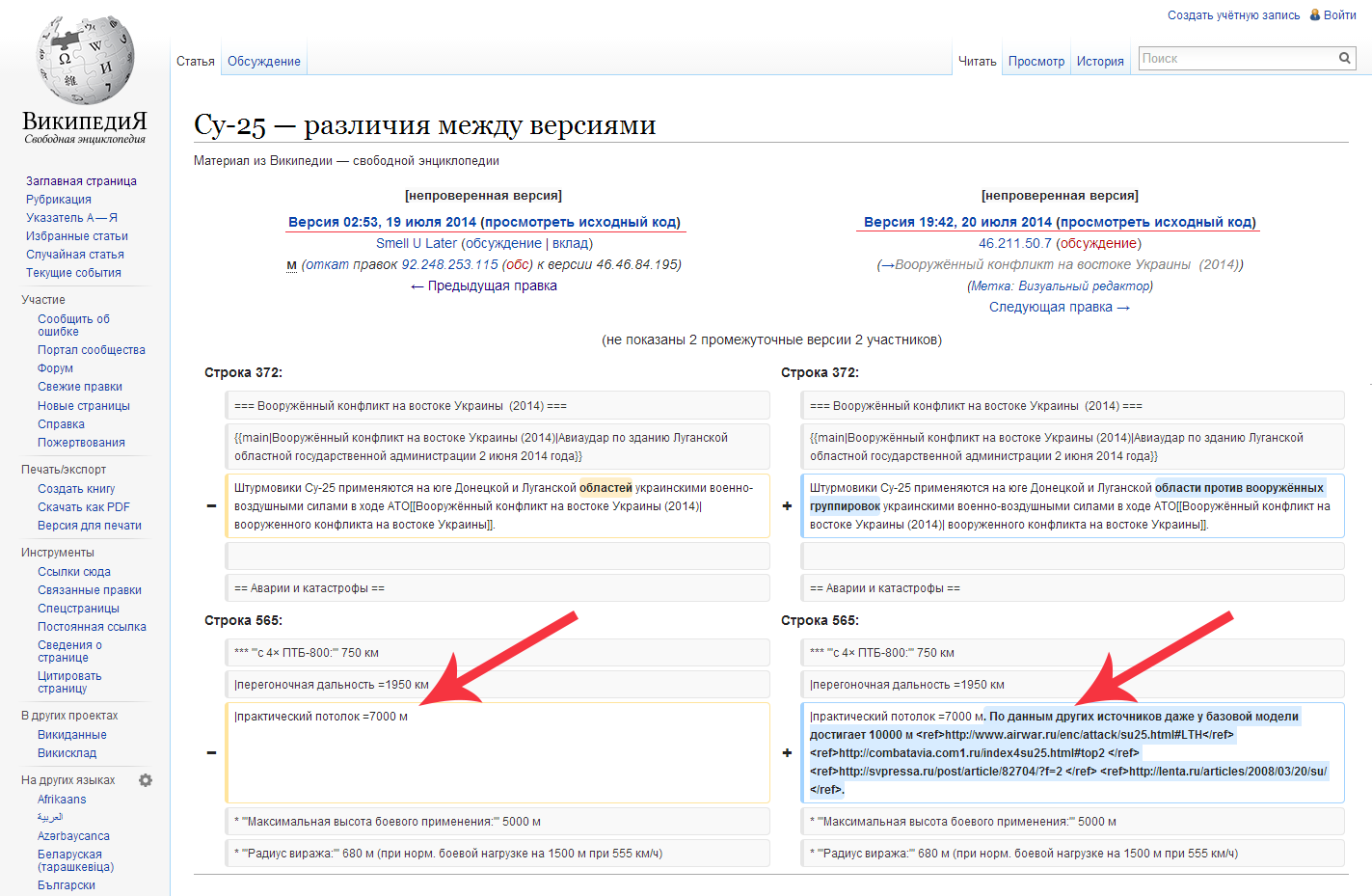
Task: Open Справка link in sidebar
Action: click(61, 423)
